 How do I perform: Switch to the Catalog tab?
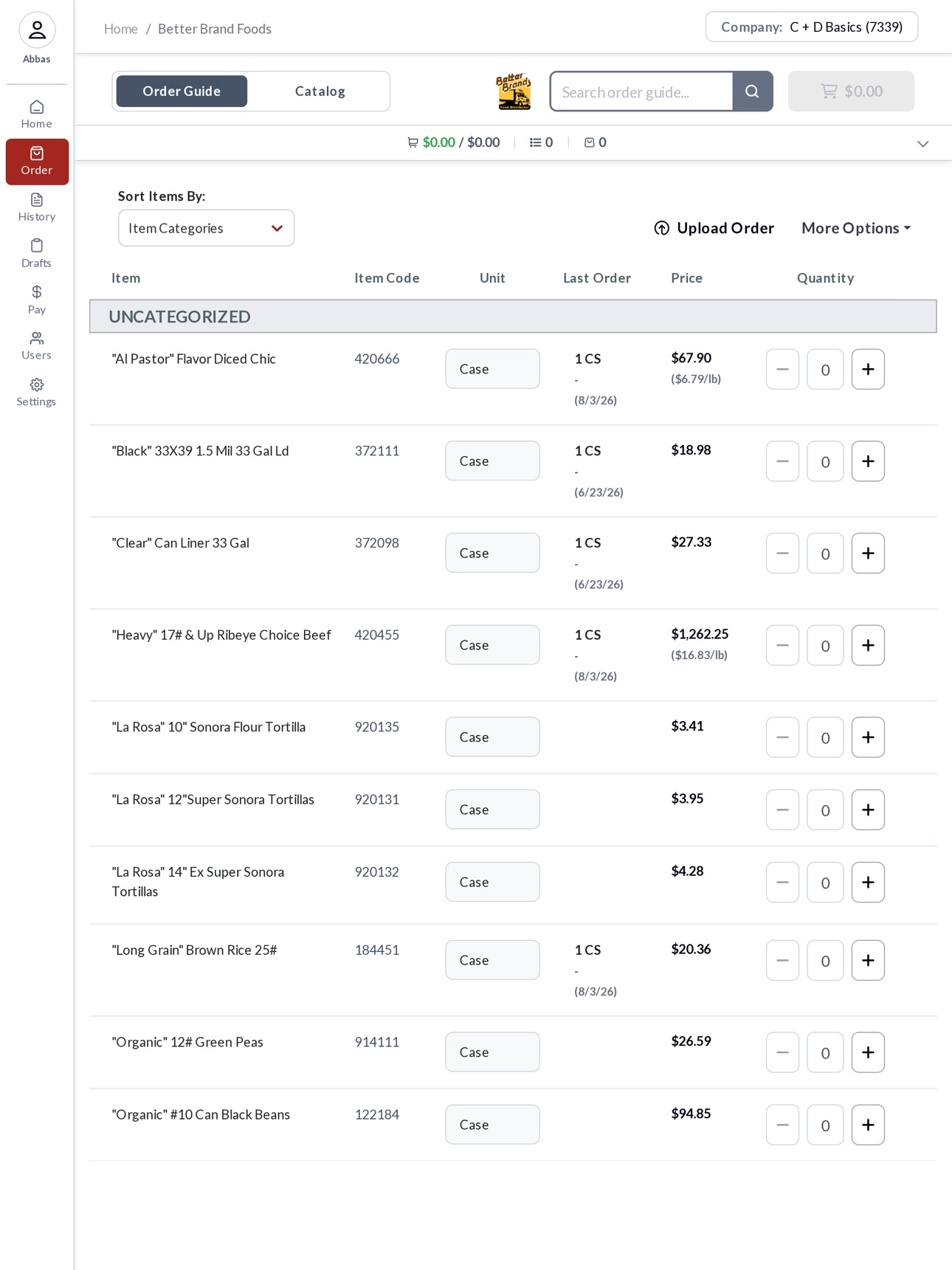pos(320,92)
